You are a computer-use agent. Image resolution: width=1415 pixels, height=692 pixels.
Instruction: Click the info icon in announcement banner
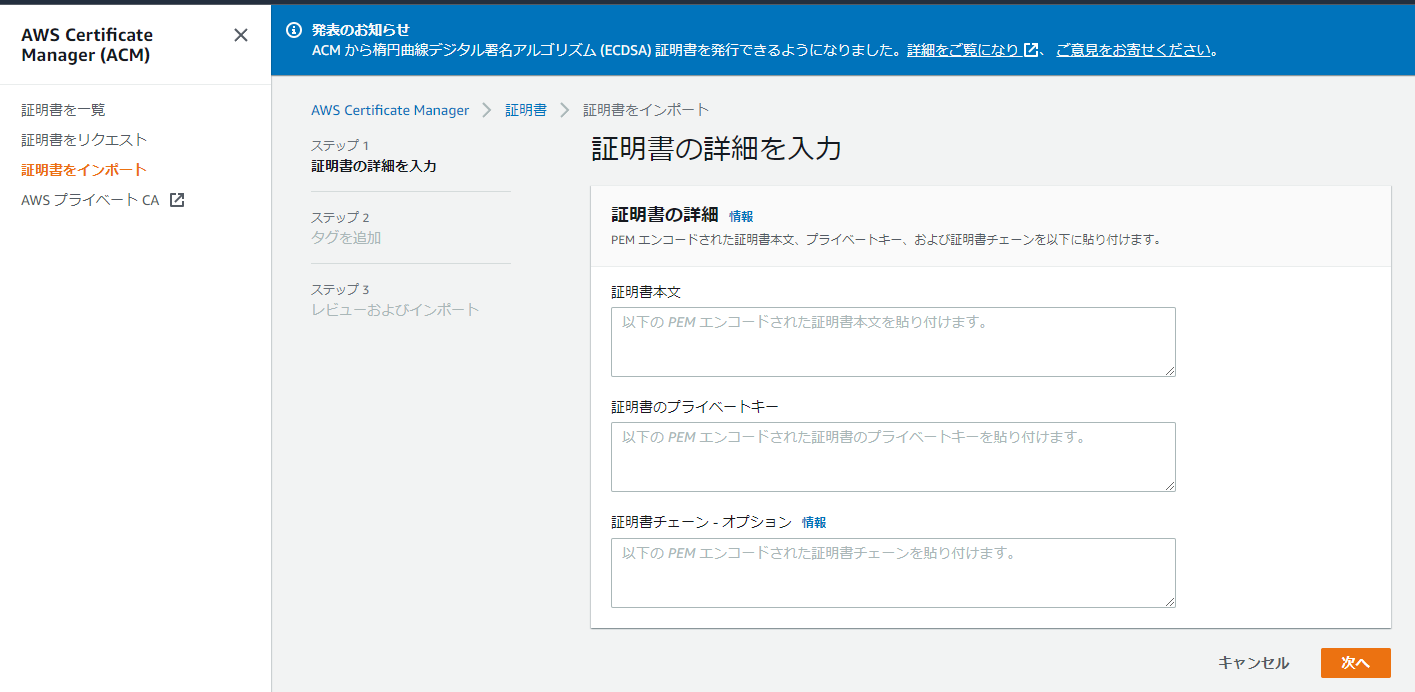pyautogui.click(x=294, y=30)
